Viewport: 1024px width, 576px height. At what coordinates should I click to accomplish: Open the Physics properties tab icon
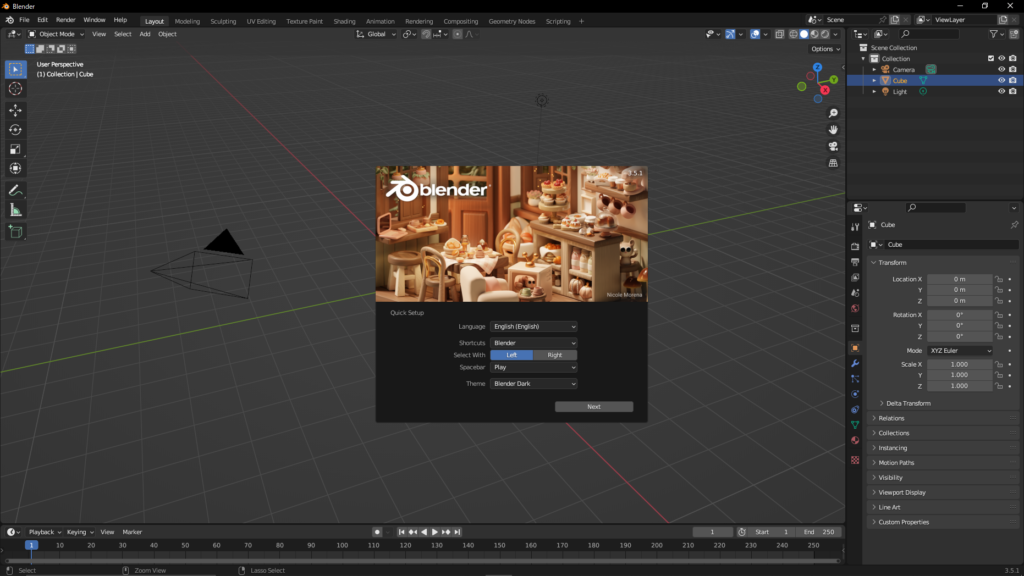point(855,394)
